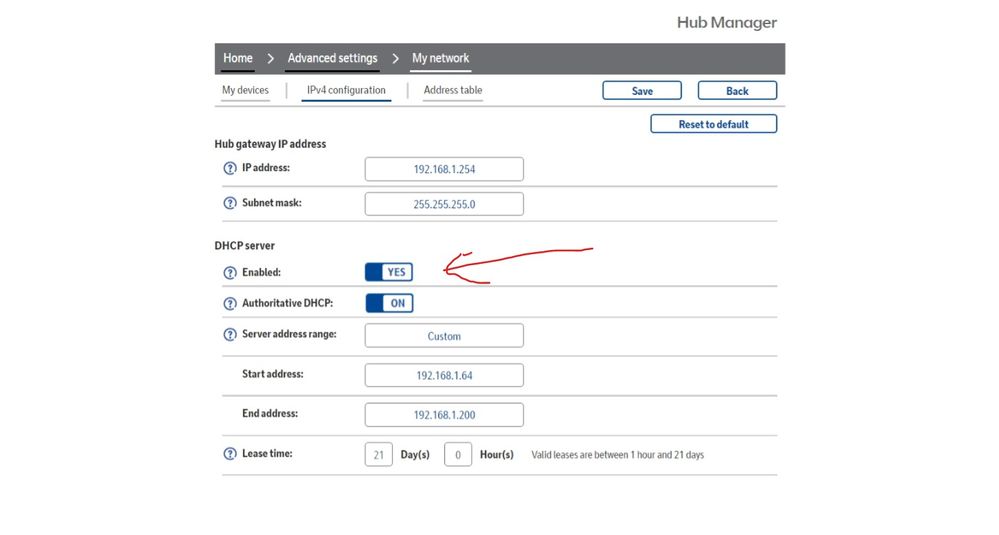Open Server address range Custom dropdown

[x=444, y=336]
